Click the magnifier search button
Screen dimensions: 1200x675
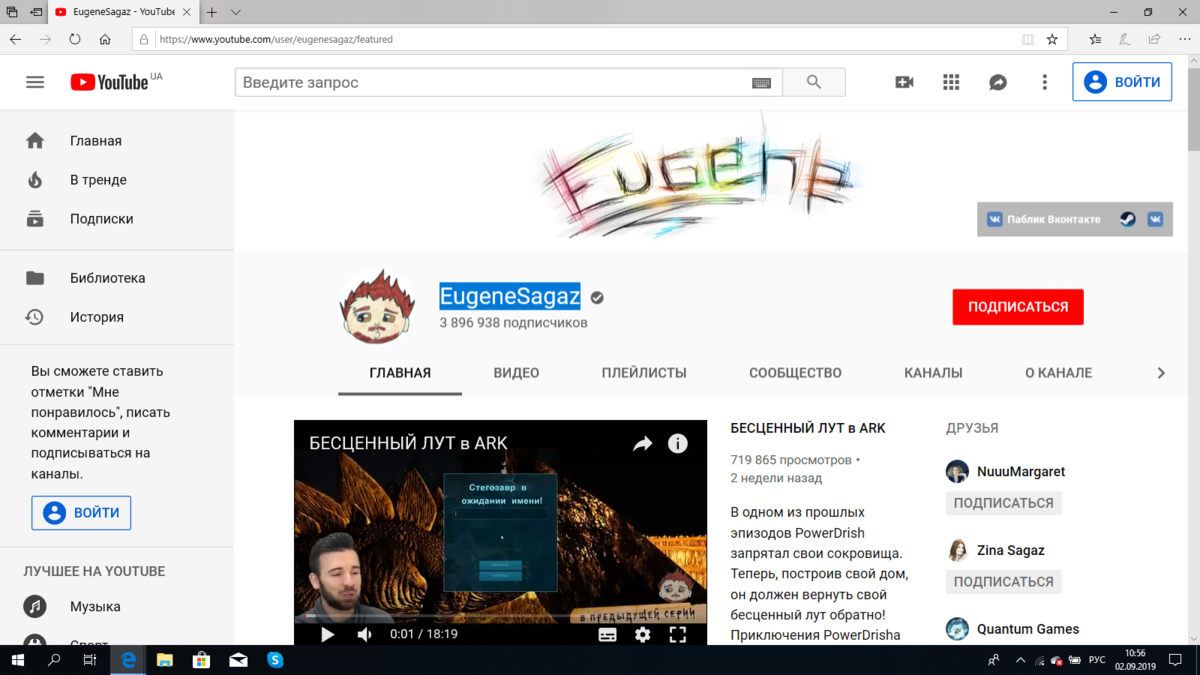(x=814, y=82)
